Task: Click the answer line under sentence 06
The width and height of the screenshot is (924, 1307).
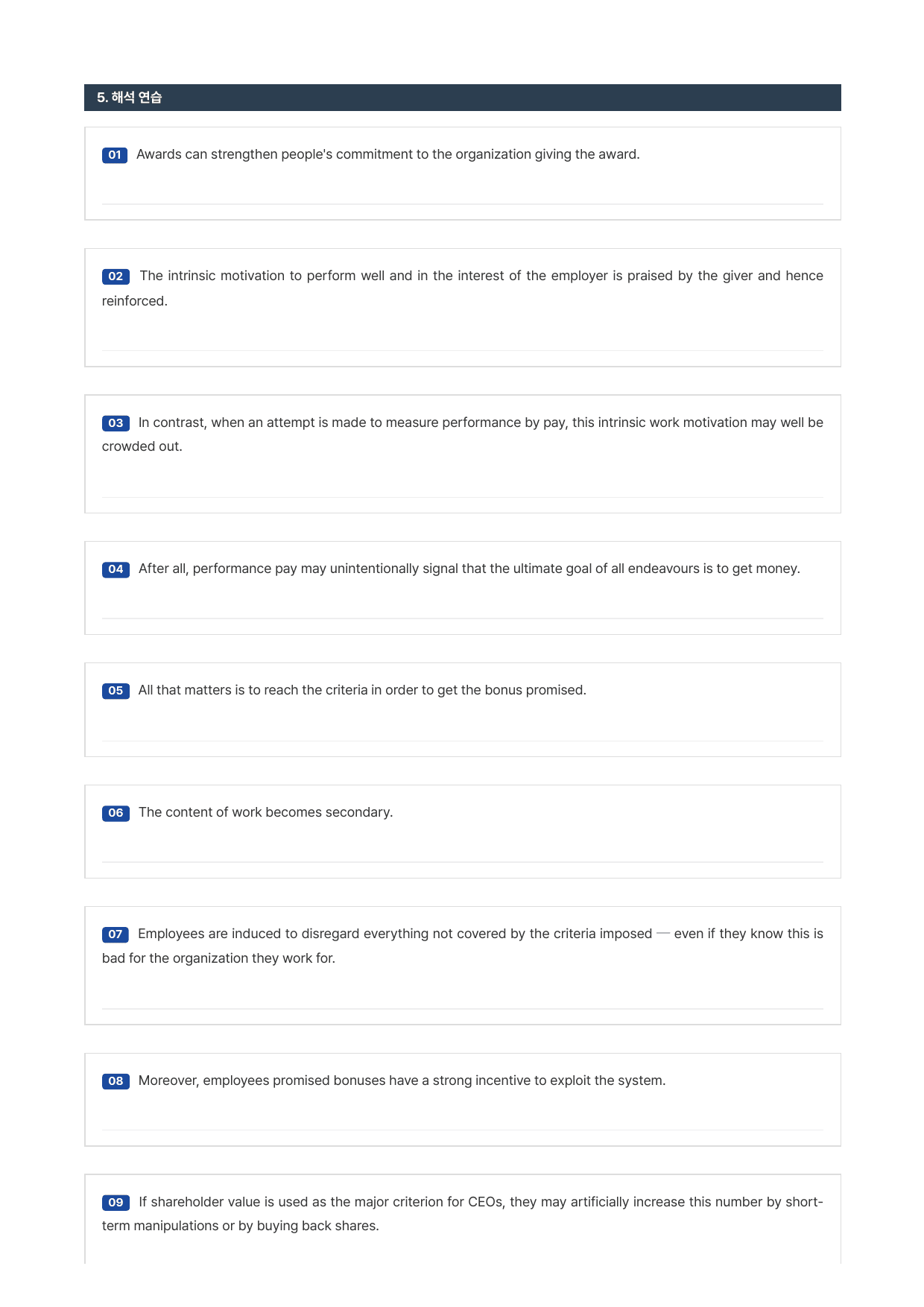Action: click(462, 862)
